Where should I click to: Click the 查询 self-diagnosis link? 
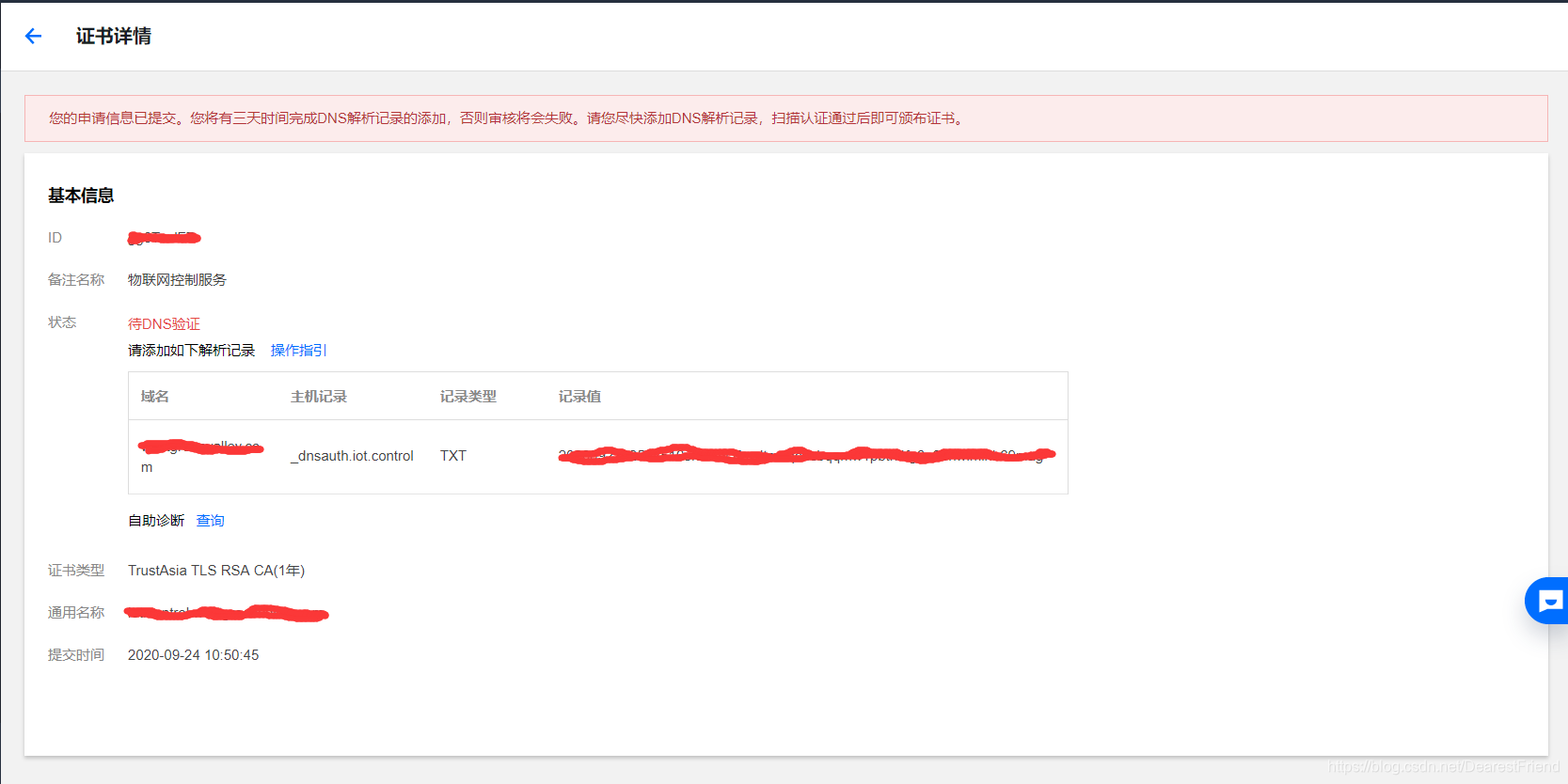click(x=210, y=520)
